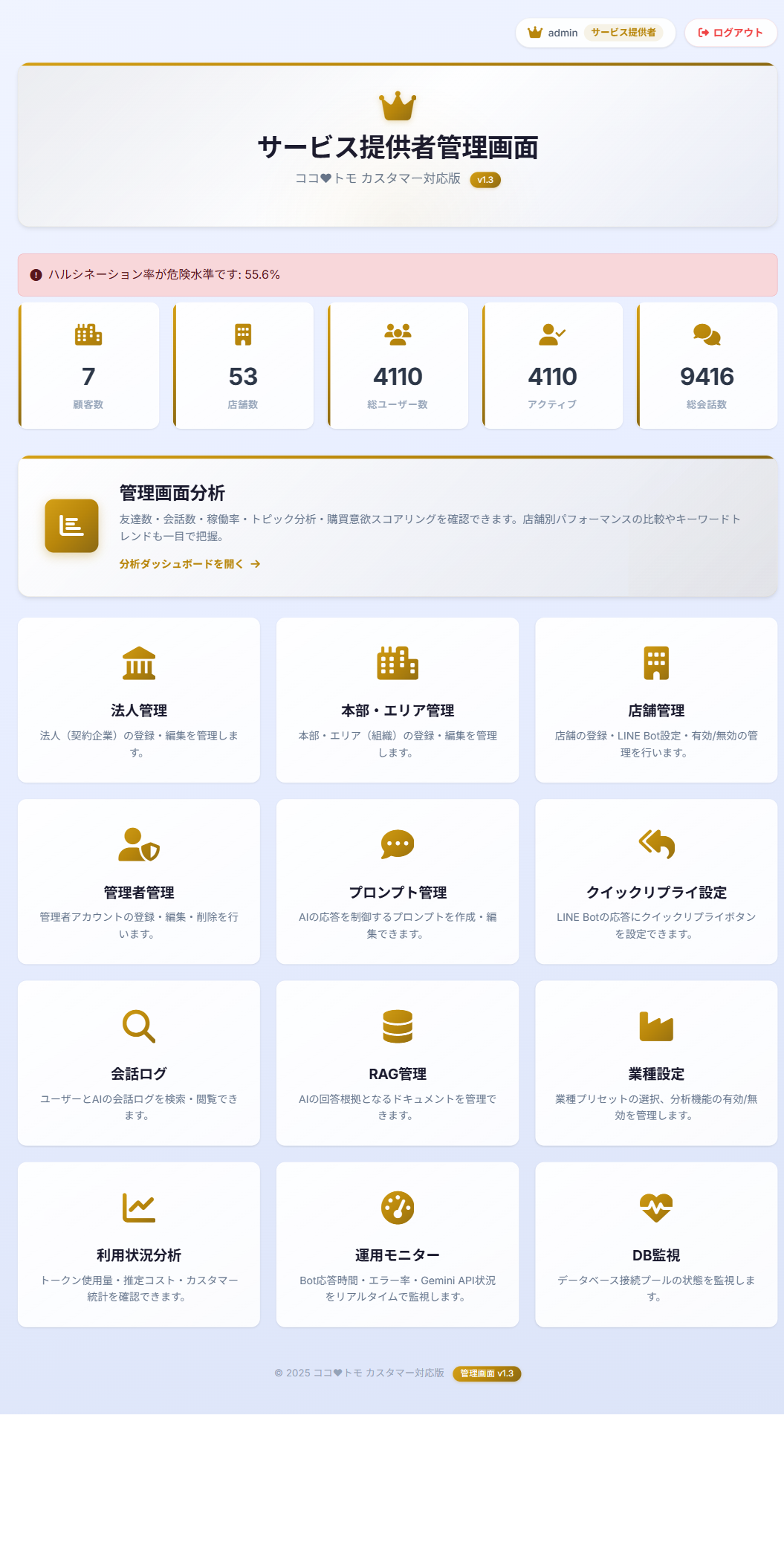Click the 総会話数 value 9416

click(x=707, y=377)
